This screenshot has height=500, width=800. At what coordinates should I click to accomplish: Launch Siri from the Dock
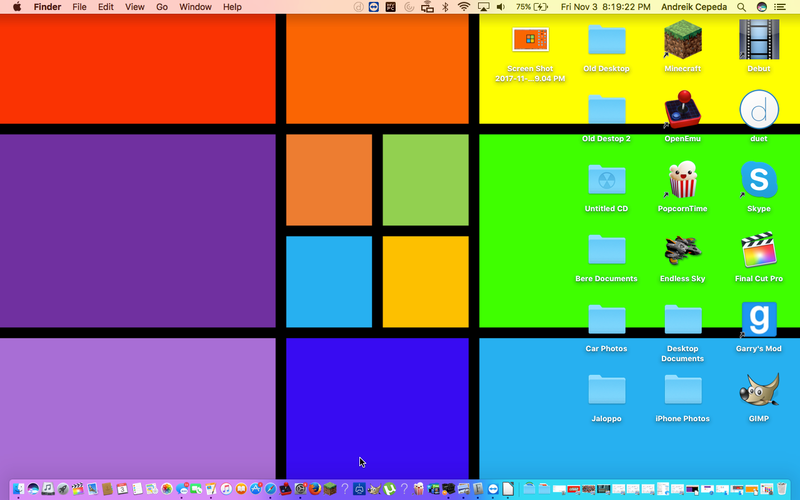[33, 489]
